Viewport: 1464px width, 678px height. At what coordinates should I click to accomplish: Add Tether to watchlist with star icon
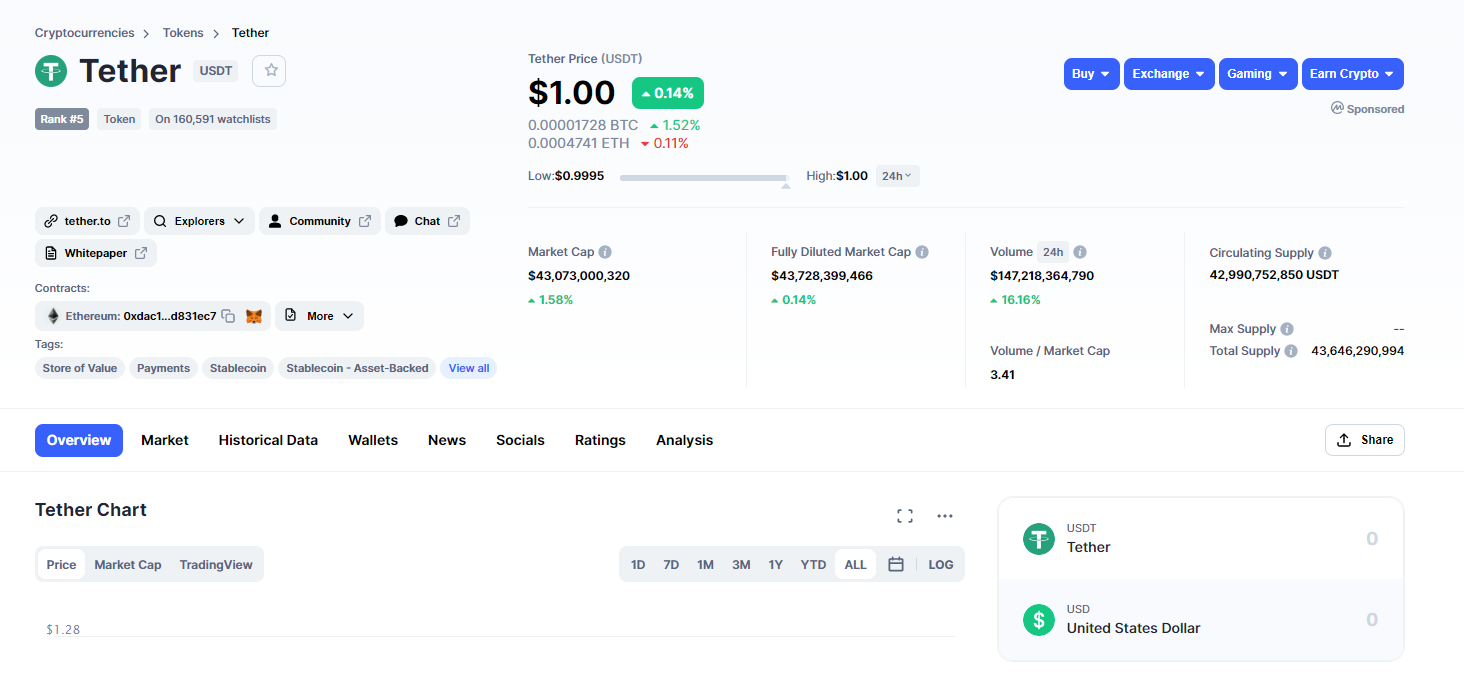pyautogui.click(x=270, y=71)
